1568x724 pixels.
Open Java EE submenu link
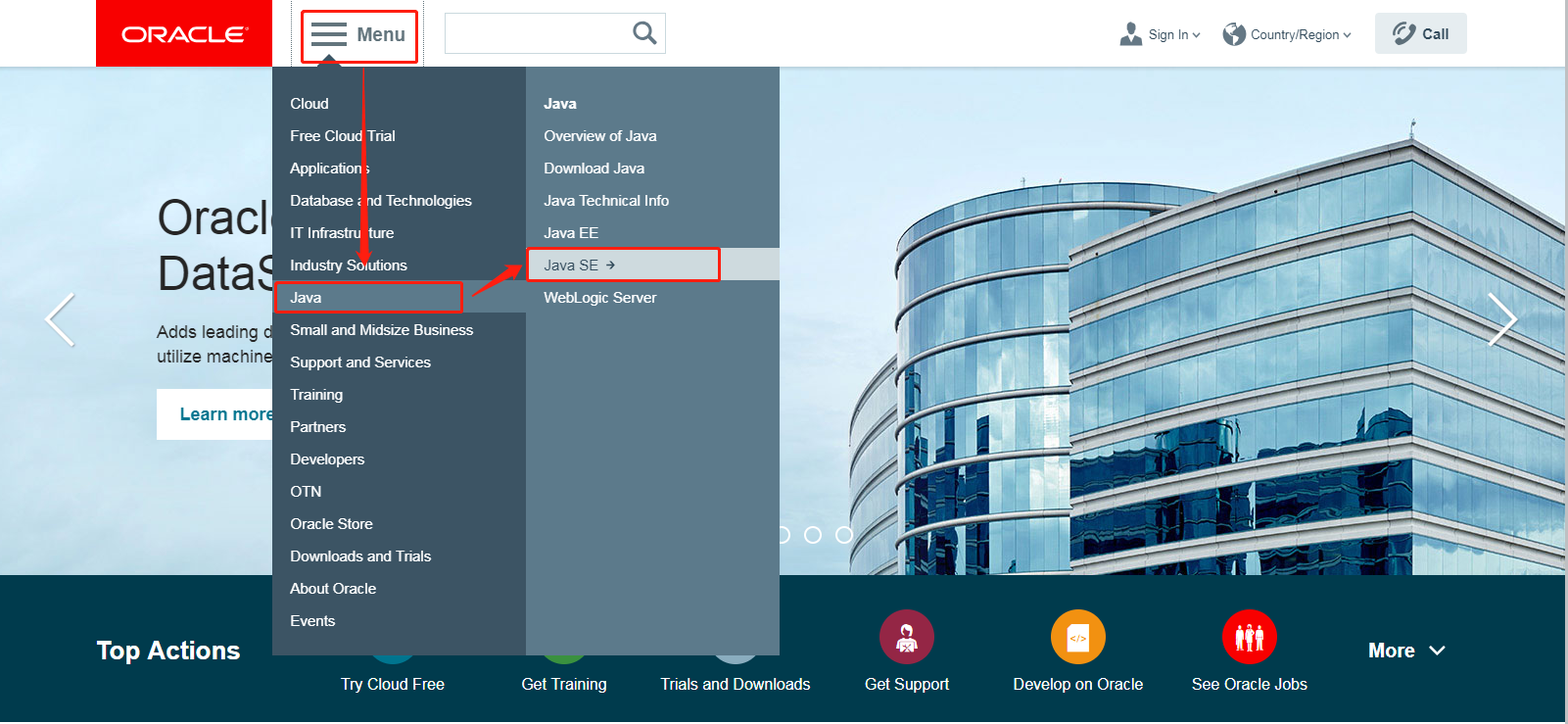pos(571,232)
